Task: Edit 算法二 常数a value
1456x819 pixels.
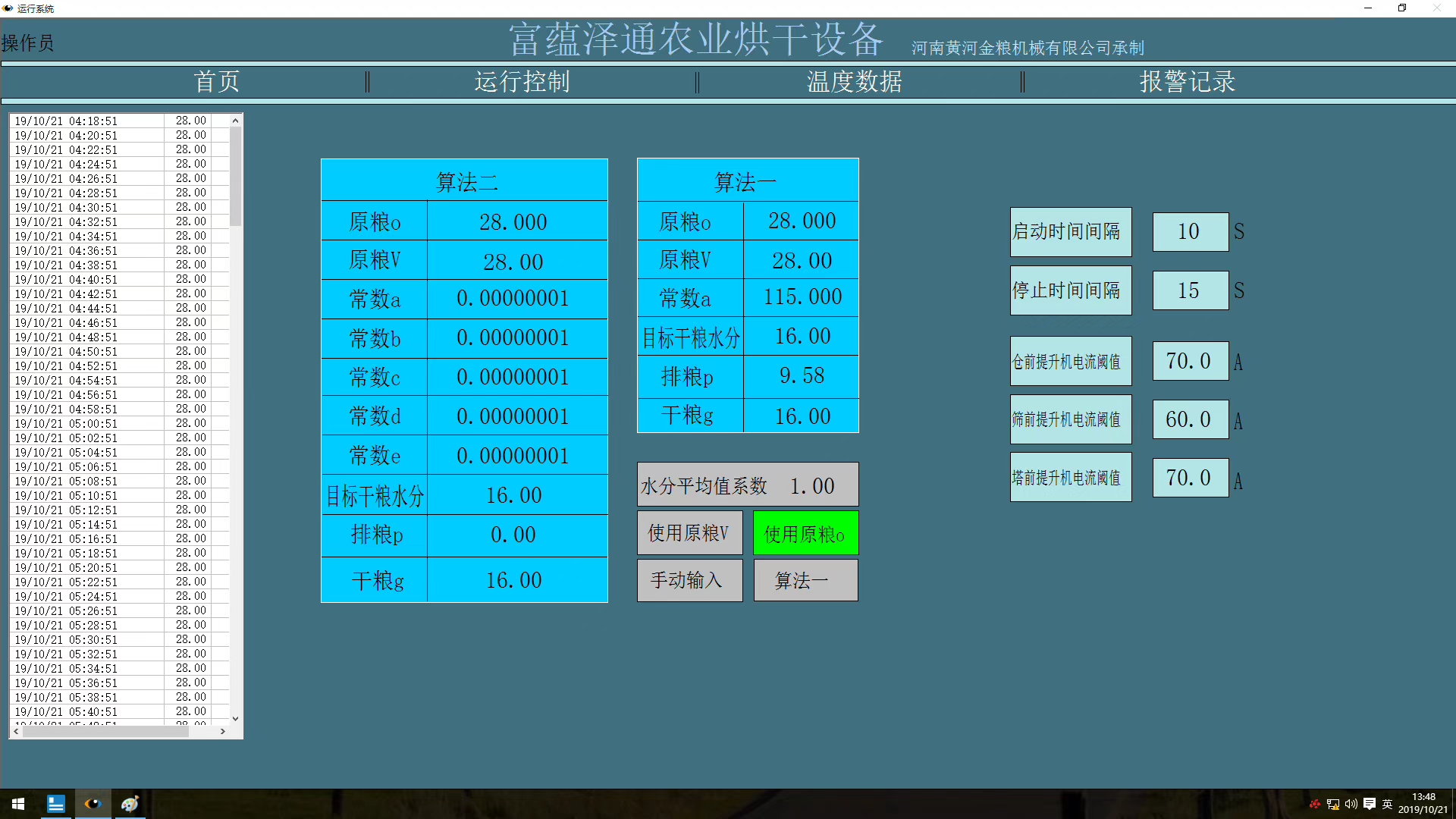Action: pos(517,299)
